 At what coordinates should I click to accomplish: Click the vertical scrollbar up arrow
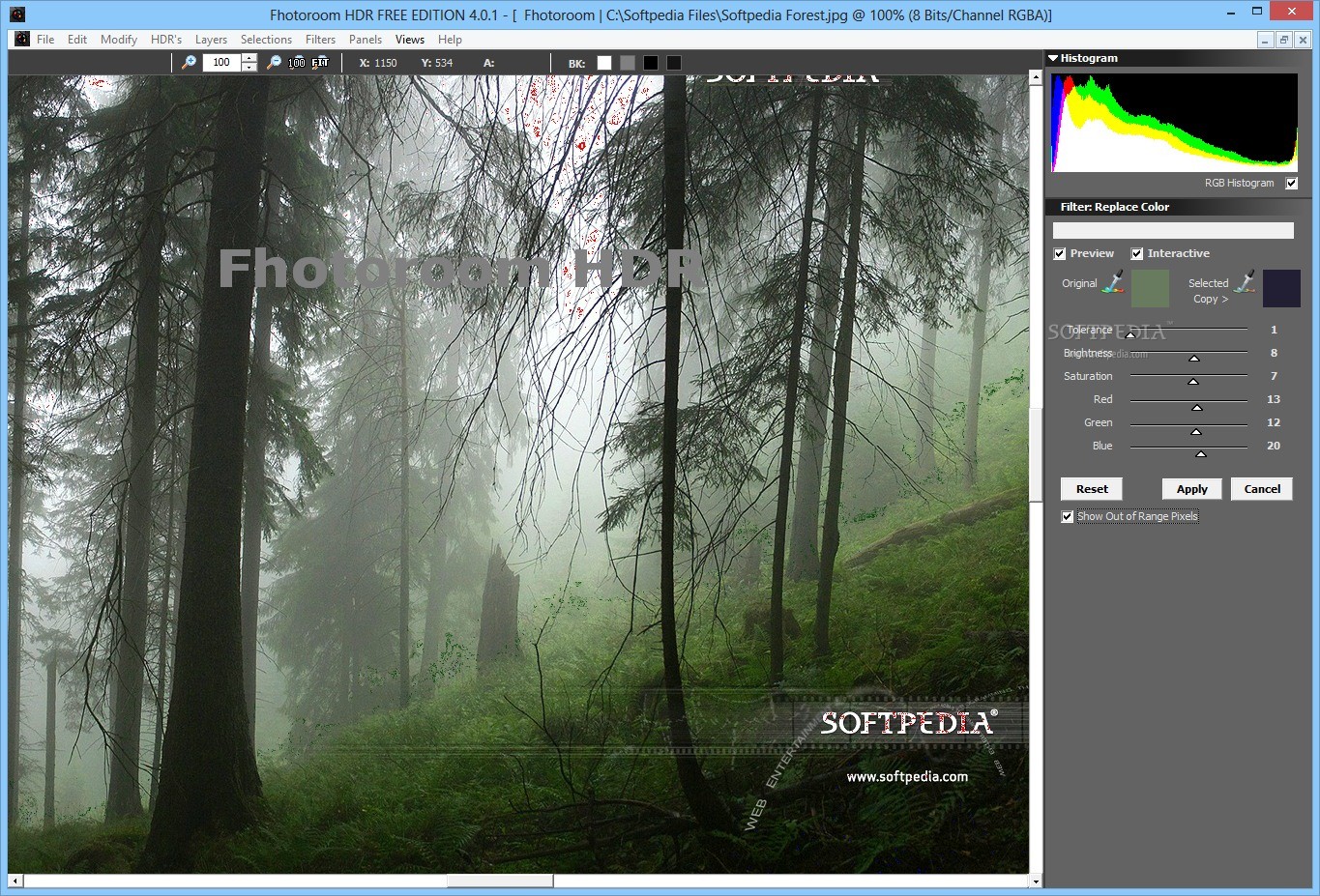(x=1035, y=78)
